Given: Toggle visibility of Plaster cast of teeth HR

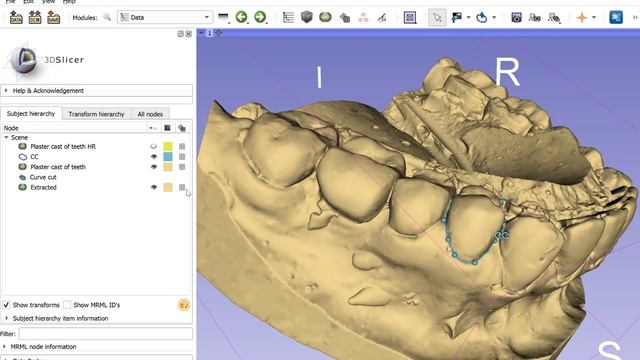Looking at the screenshot, I should coord(153,146).
